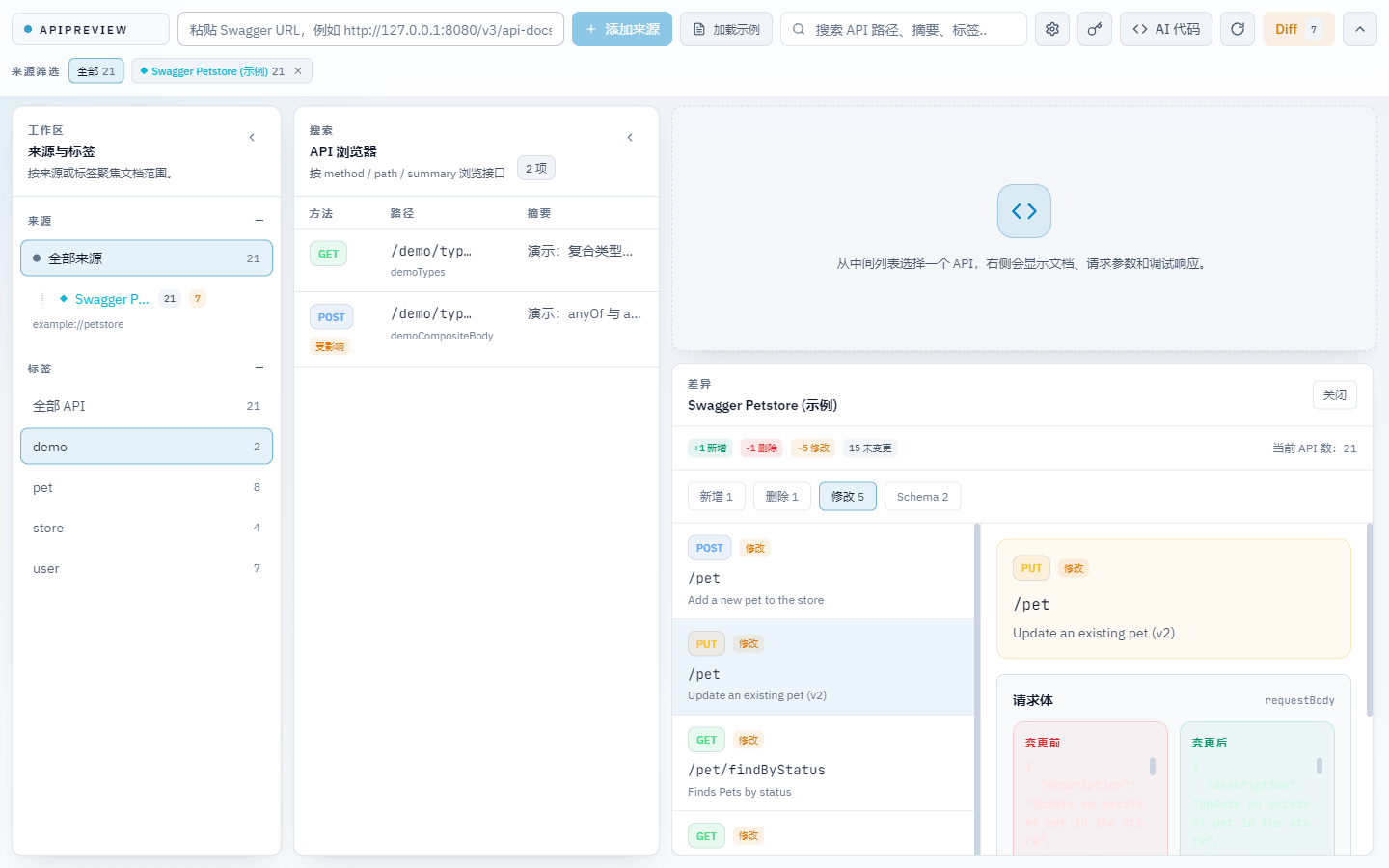Click the 摘要 column header
The image size is (1389, 868).
pyautogui.click(x=539, y=214)
